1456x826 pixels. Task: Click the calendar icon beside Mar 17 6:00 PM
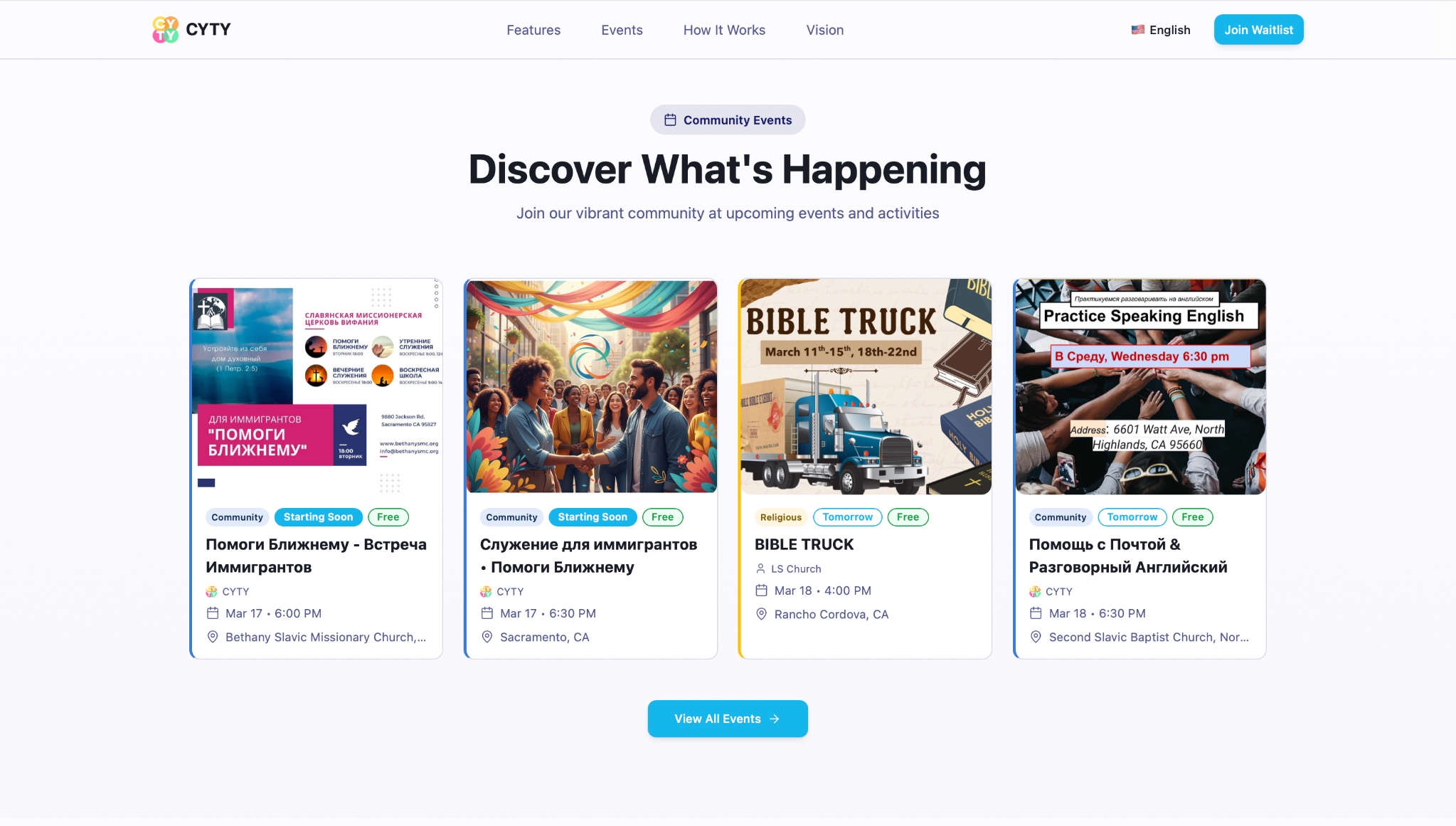point(212,613)
